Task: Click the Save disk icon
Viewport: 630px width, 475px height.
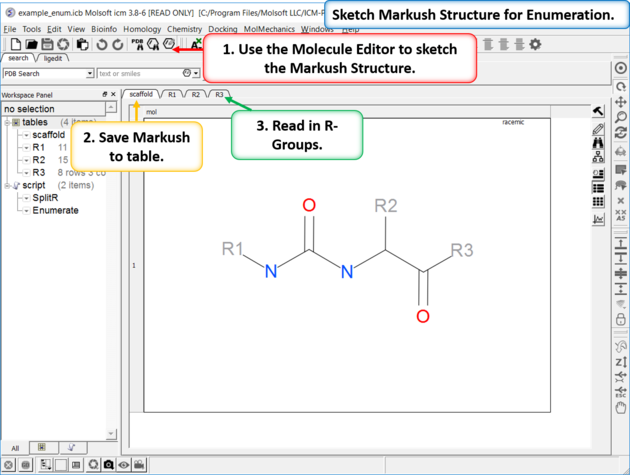Action: [48, 45]
